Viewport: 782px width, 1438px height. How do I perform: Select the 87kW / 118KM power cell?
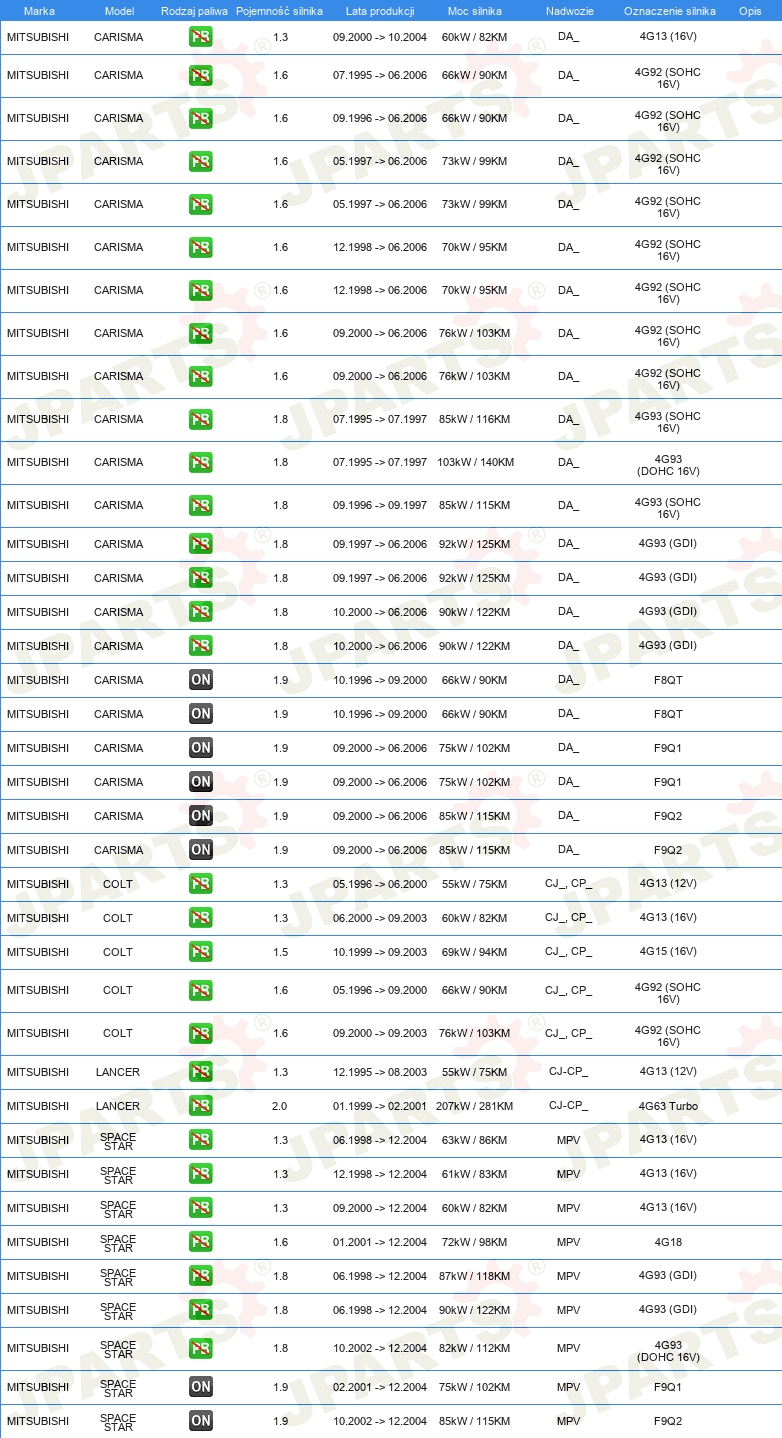coord(475,1276)
